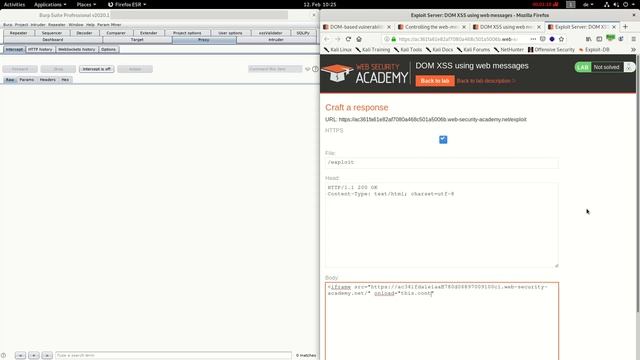
Task: Click the File path input field
Action: pos(442,163)
